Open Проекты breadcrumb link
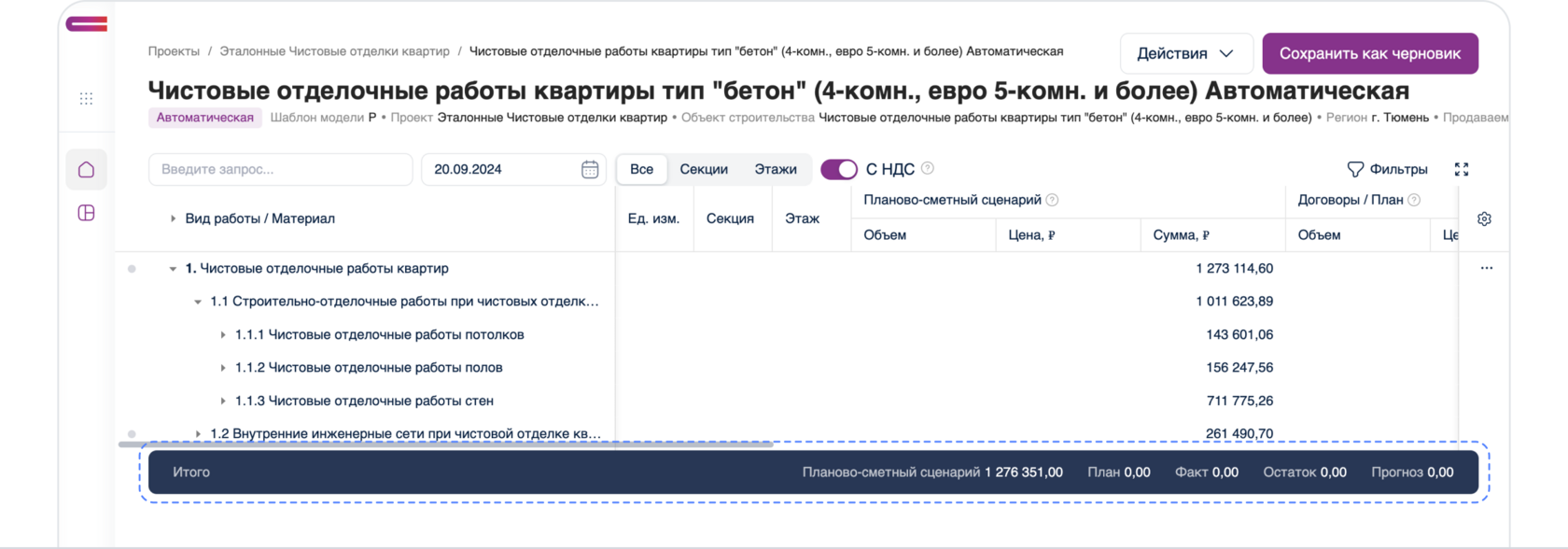Image resolution: width=1568 pixels, height=549 pixels. point(174,51)
